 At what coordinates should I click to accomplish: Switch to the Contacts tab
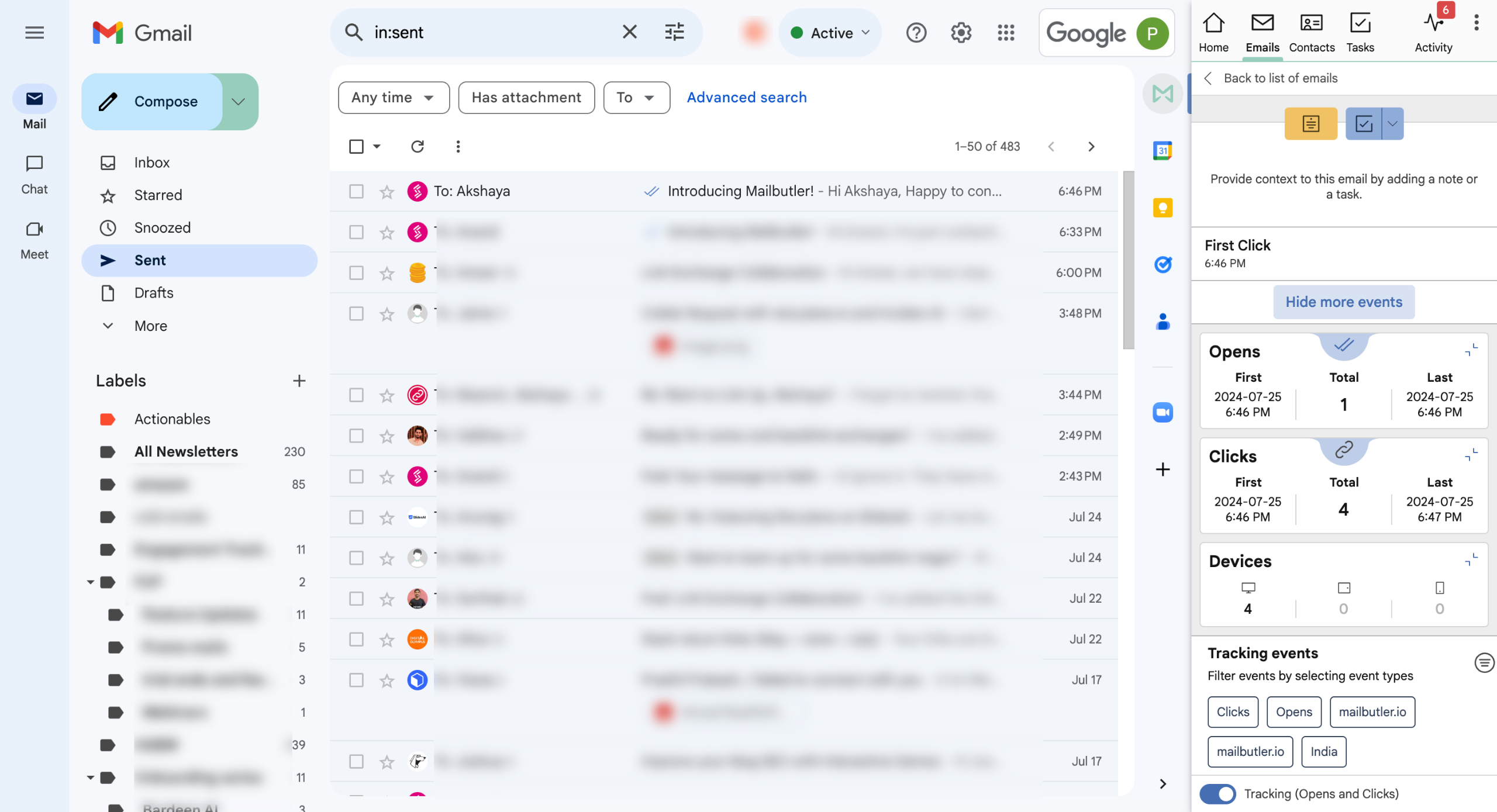pyautogui.click(x=1311, y=33)
